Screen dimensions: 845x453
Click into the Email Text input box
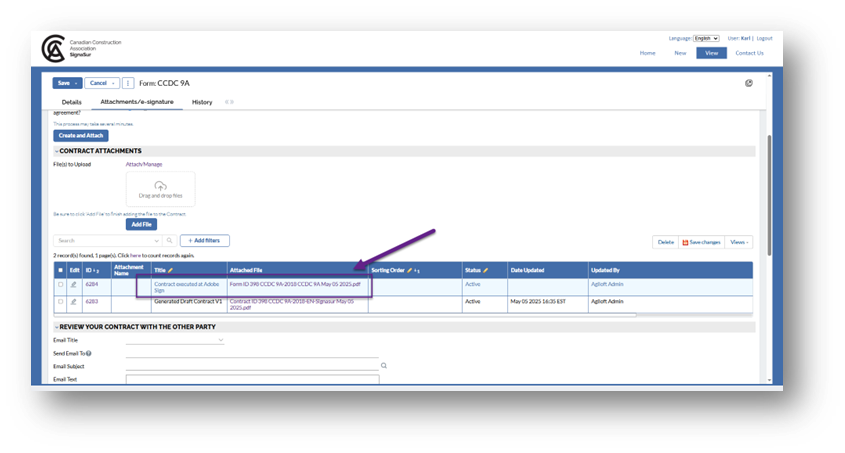coord(252,380)
